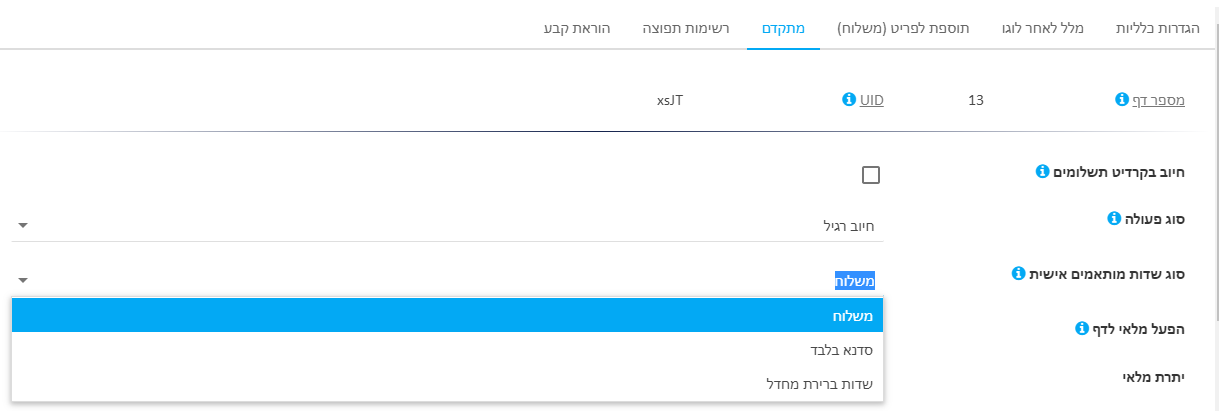Click the מספר דף underlined label

[1159, 100]
